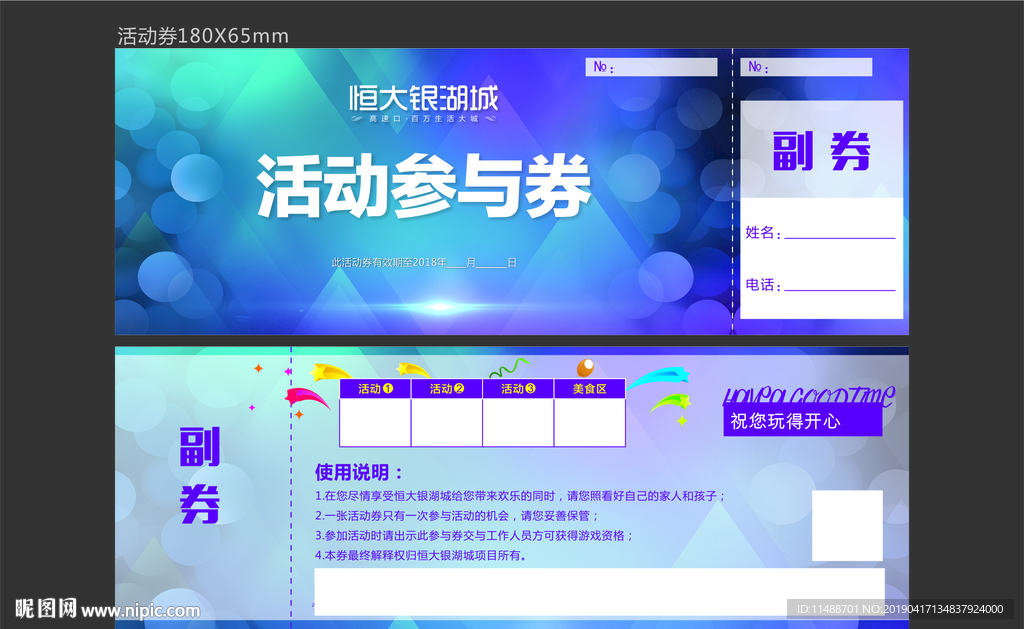
Task: Click the 美食区 table header
Action: (590, 389)
